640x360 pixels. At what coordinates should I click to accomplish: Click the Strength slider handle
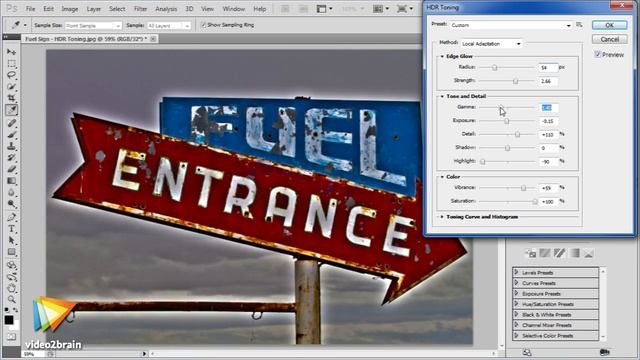coord(516,81)
